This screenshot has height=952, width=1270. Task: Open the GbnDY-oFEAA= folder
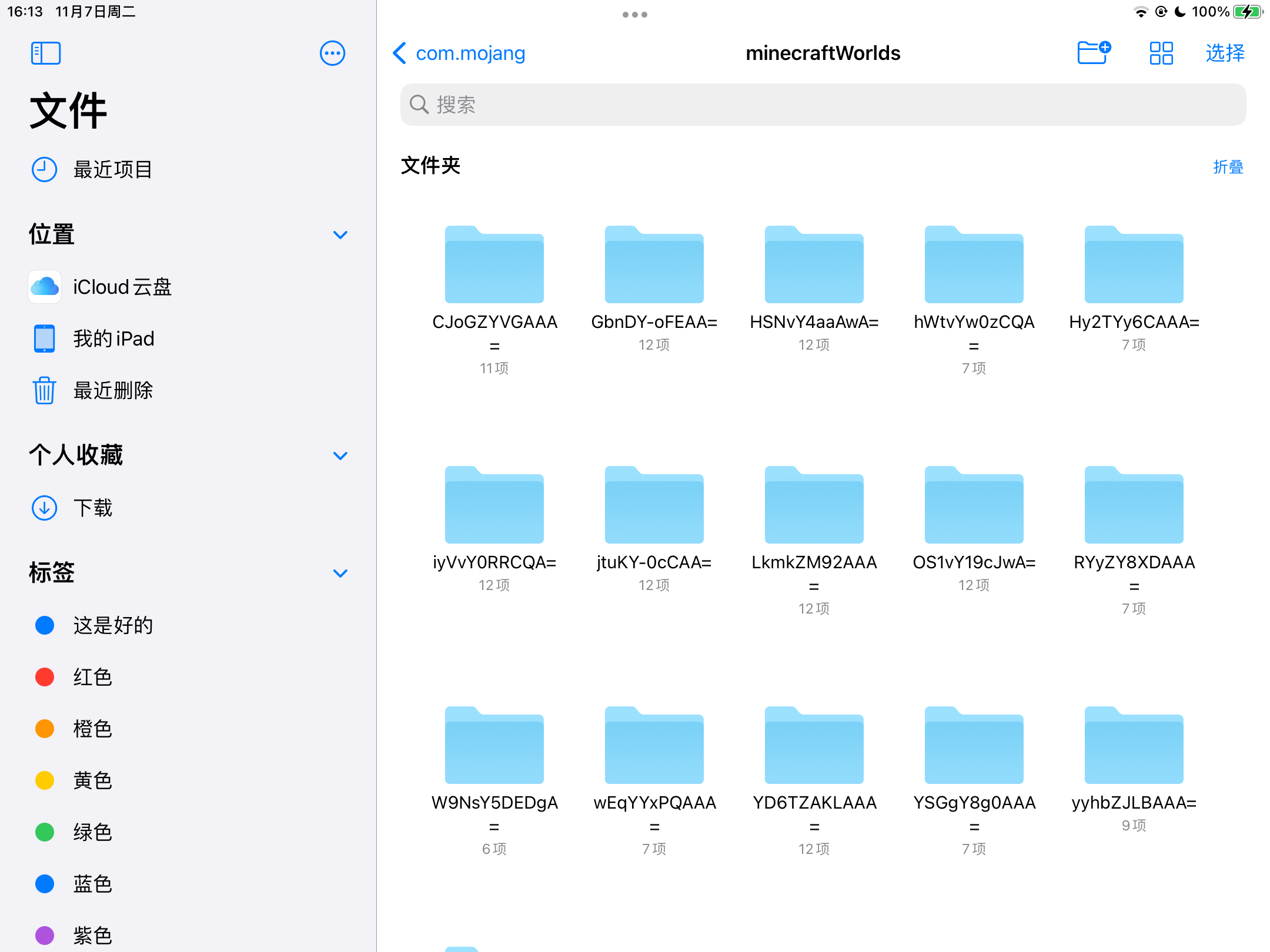[x=654, y=264]
